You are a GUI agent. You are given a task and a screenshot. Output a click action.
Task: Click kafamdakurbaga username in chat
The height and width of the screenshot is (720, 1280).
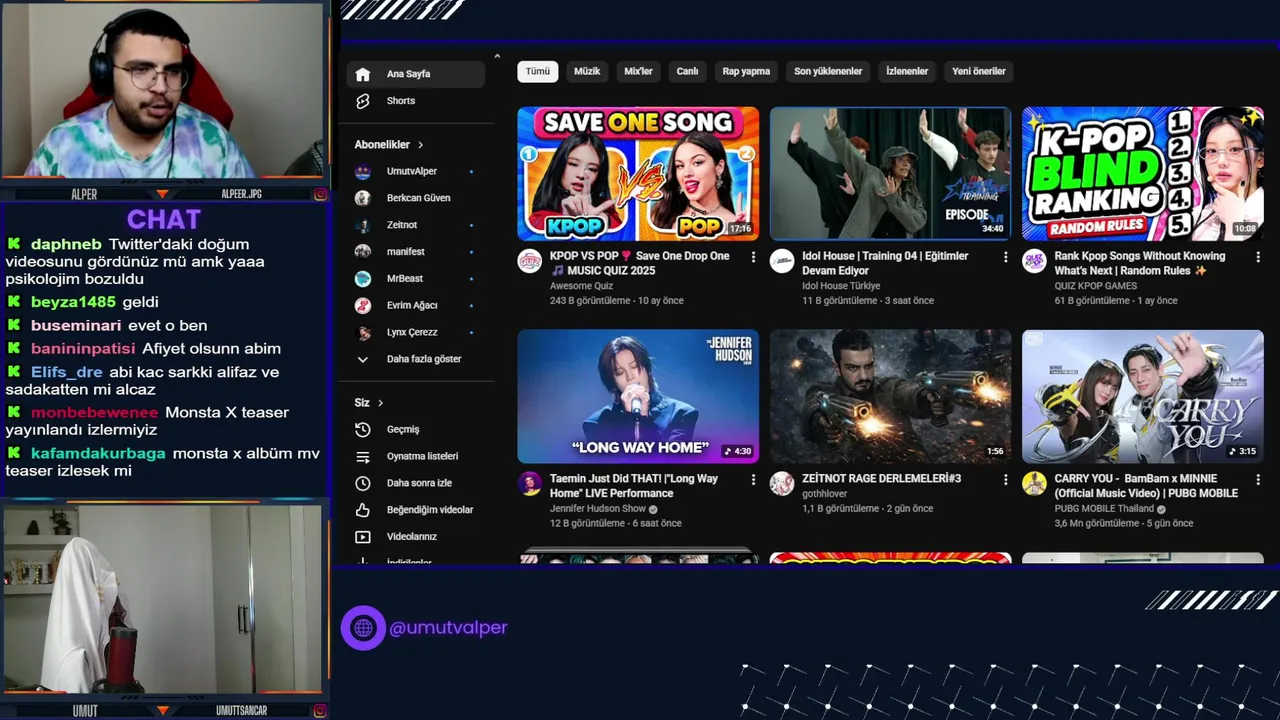tap(98, 454)
